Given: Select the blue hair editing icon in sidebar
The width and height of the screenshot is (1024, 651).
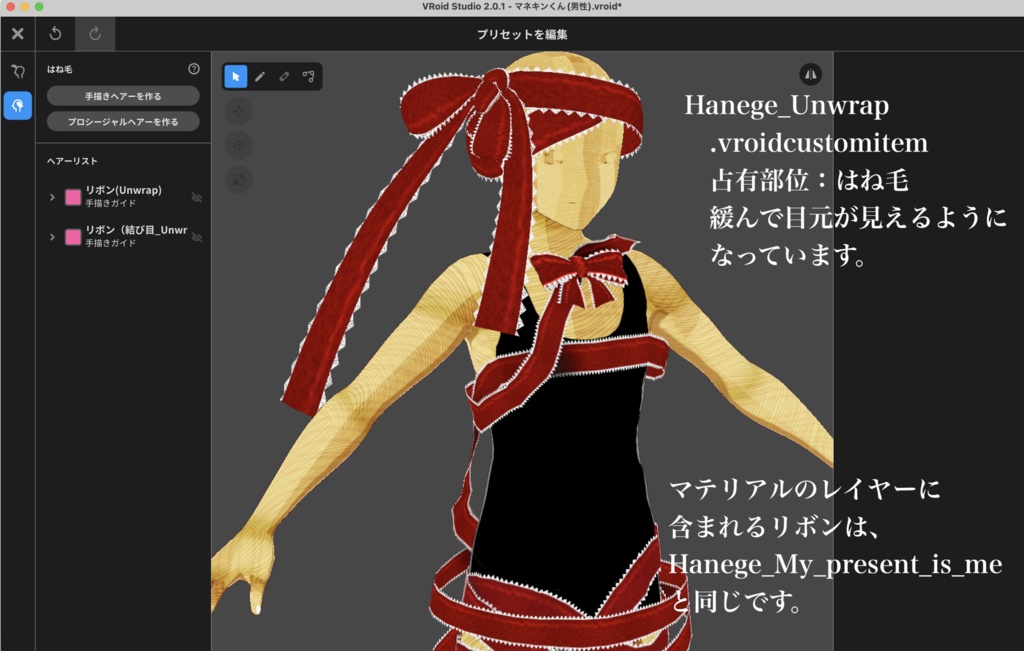Looking at the screenshot, I should point(17,105).
